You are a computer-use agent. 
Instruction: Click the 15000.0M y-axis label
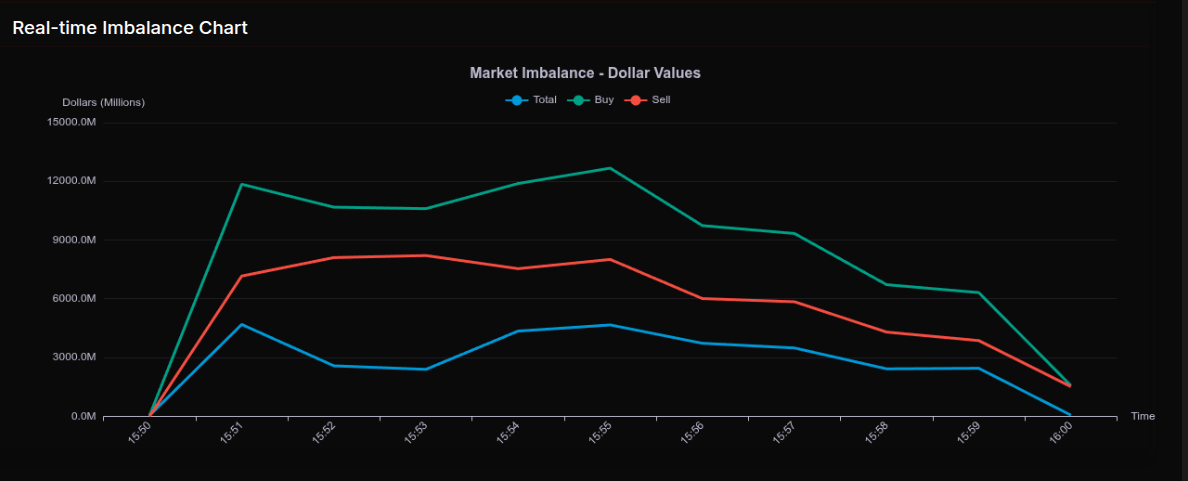tap(72, 122)
